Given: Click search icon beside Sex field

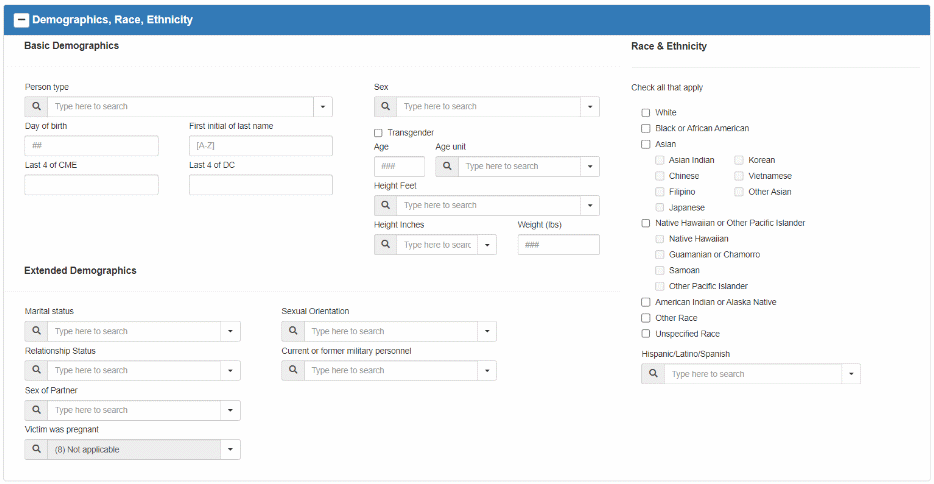Looking at the screenshot, I should pyautogui.click(x=385, y=106).
